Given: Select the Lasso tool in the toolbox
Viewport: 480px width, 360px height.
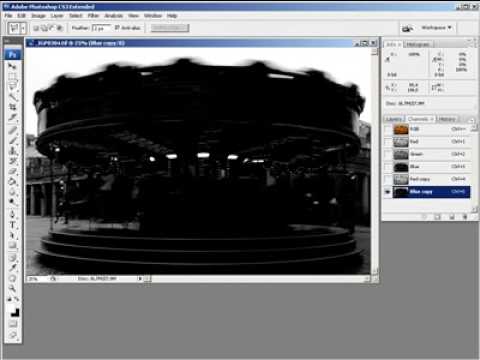Looking at the screenshot, I should click(13, 86).
